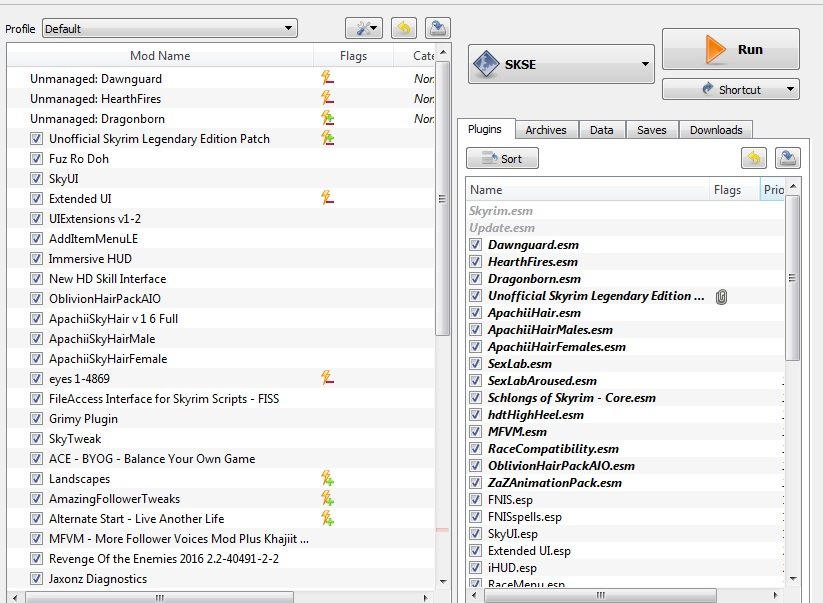Viewport: 823px width, 603px height.
Task: Click the conflict flag icon for Extended UI
Action: 328,198
